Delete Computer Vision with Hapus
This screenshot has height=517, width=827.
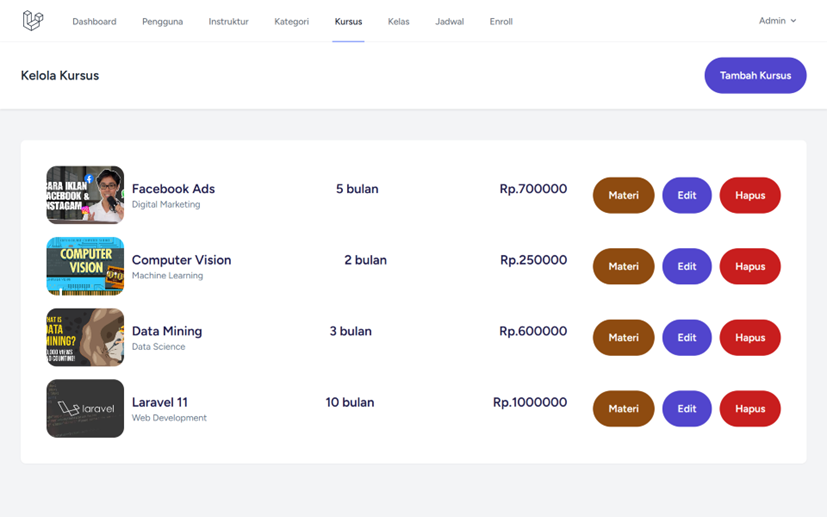click(x=750, y=266)
